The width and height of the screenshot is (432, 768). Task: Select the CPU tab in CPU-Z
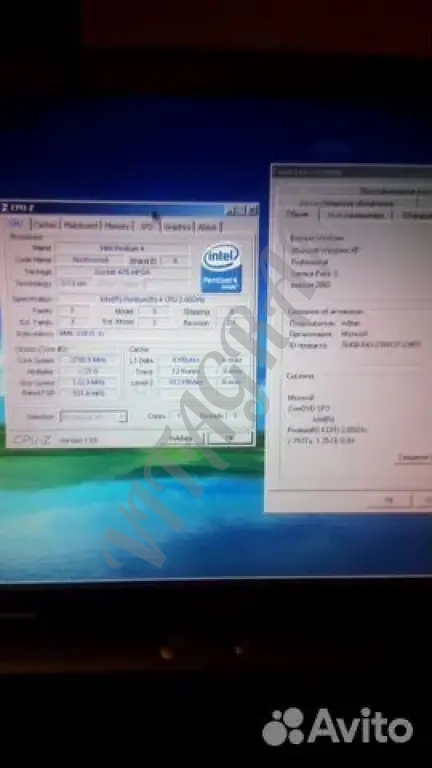(x=17, y=224)
